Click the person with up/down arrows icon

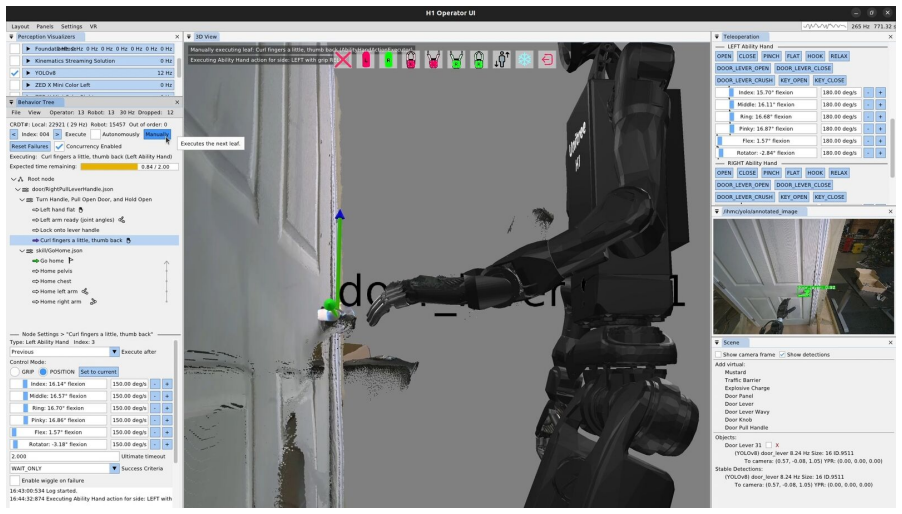(x=502, y=60)
